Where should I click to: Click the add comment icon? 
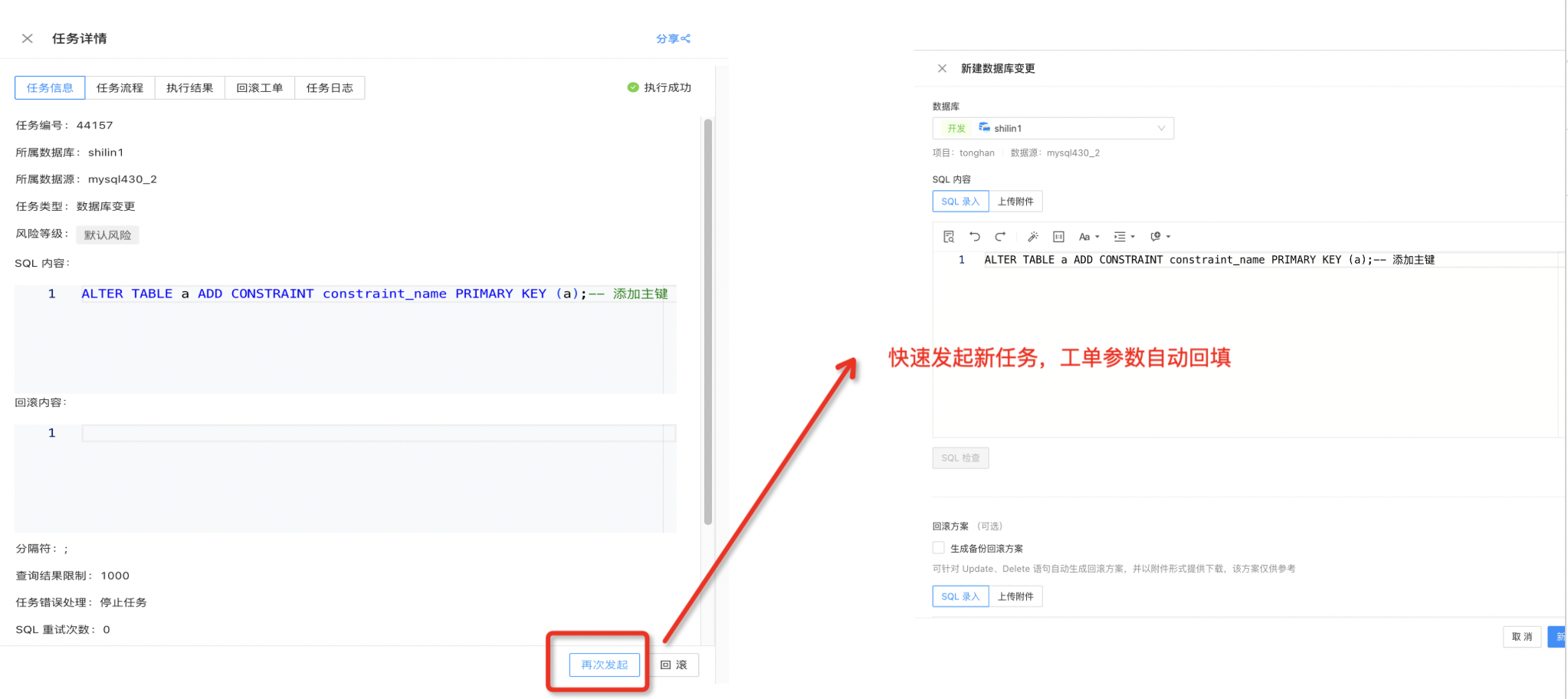[1156, 237]
